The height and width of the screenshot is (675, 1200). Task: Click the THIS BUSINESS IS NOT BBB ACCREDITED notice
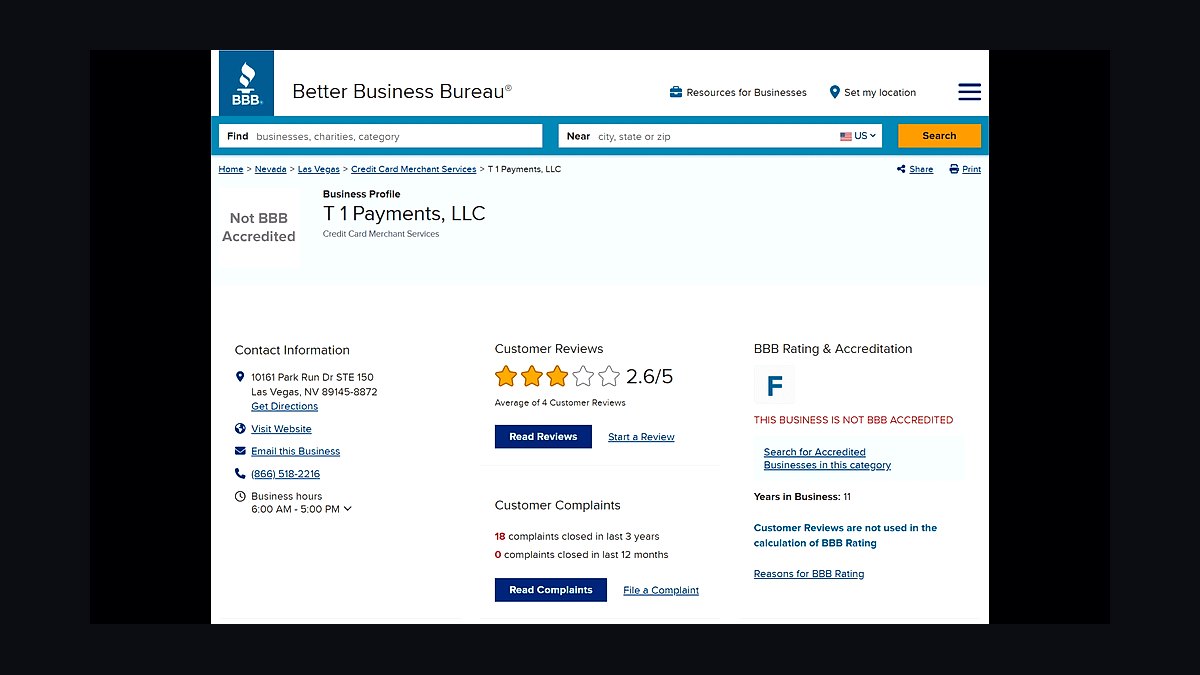[x=854, y=420]
